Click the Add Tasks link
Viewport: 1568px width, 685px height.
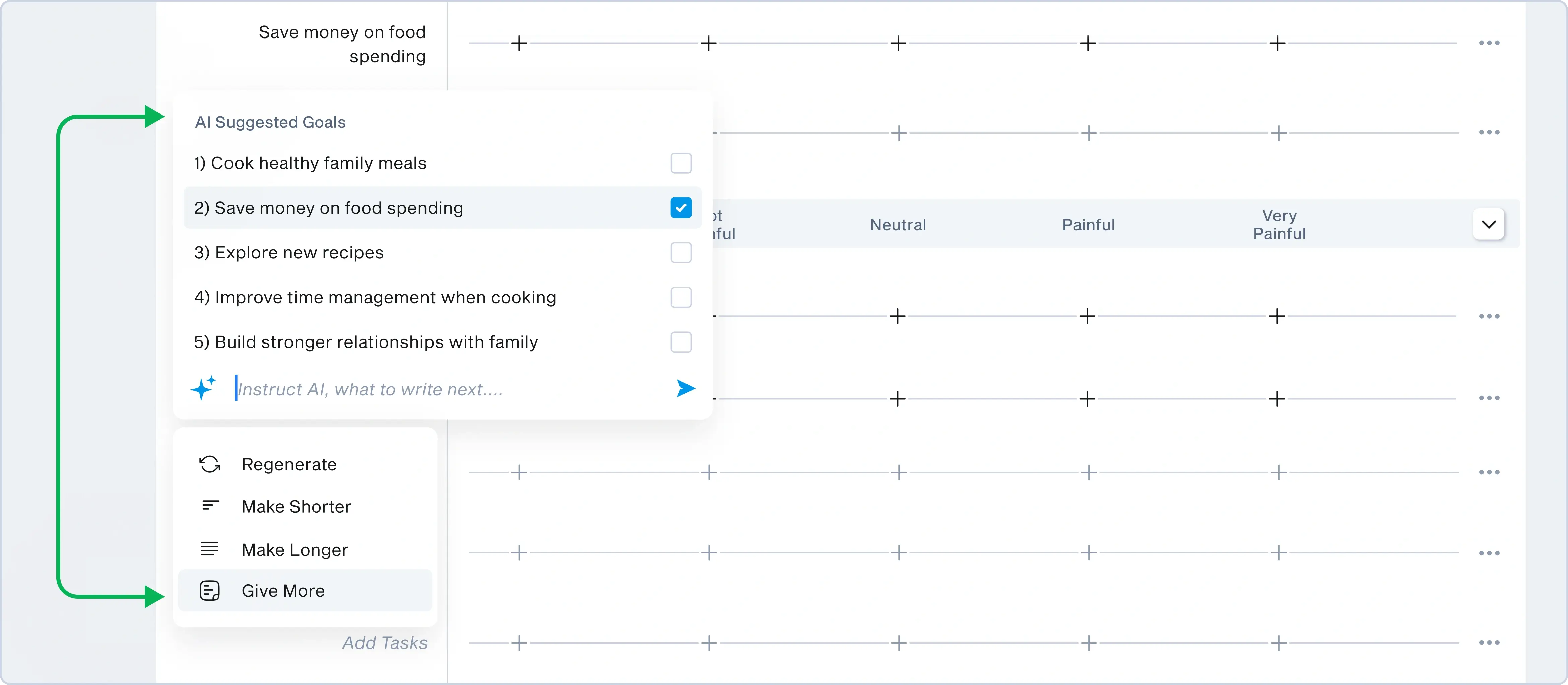tap(385, 642)
